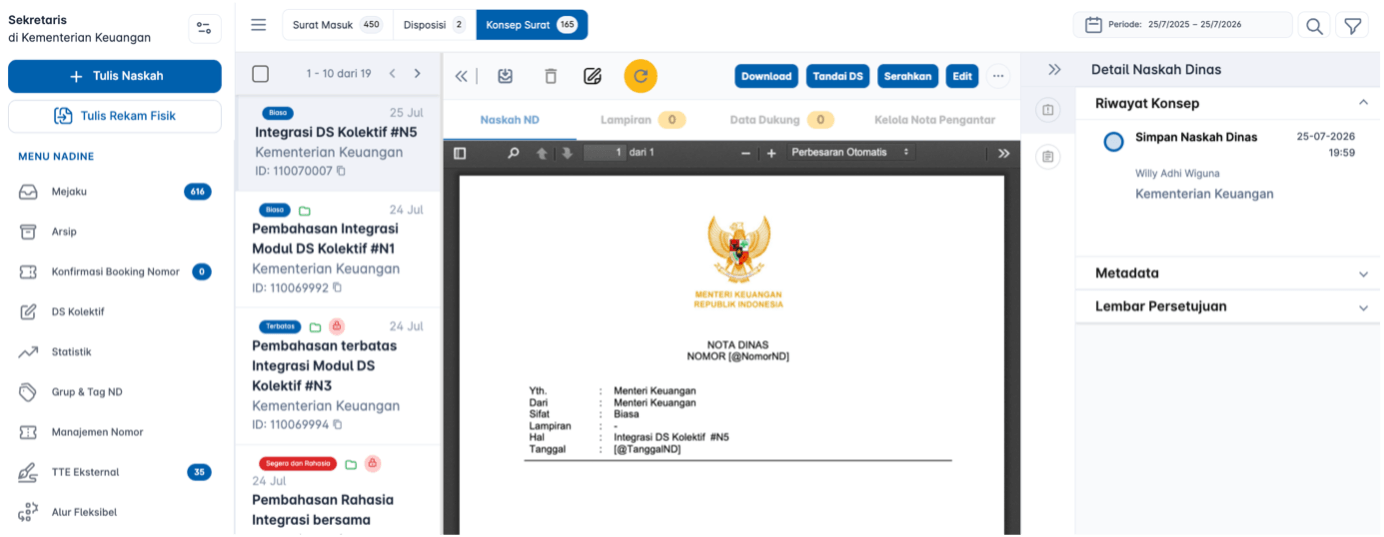Screen dimensions: 1384x537
Task: Open Pembahasan Integrasi Modul DS Kolektif #N1
Action: tap(338, 249)
